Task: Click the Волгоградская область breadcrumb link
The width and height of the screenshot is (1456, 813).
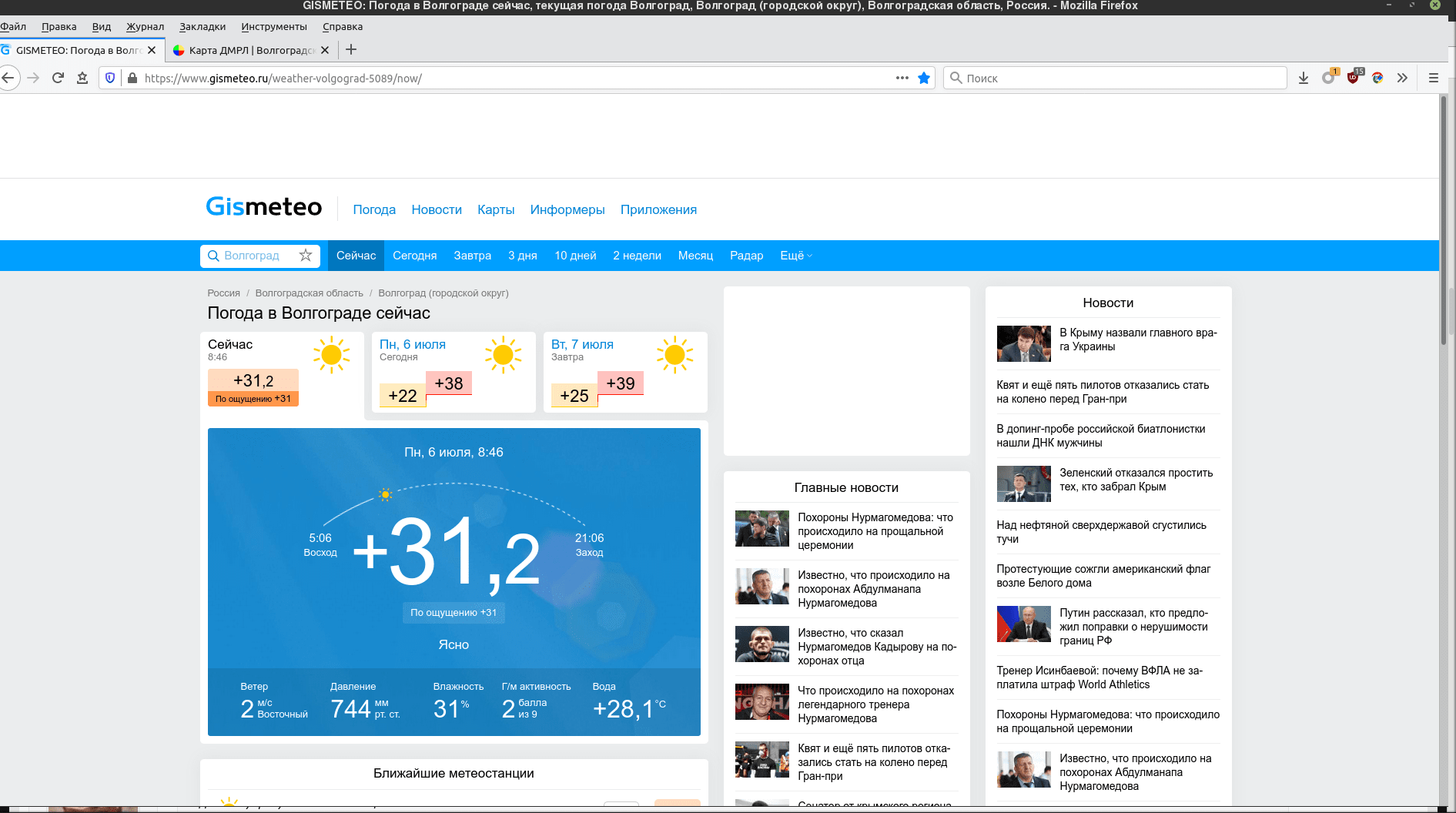Action: [309, 293]
